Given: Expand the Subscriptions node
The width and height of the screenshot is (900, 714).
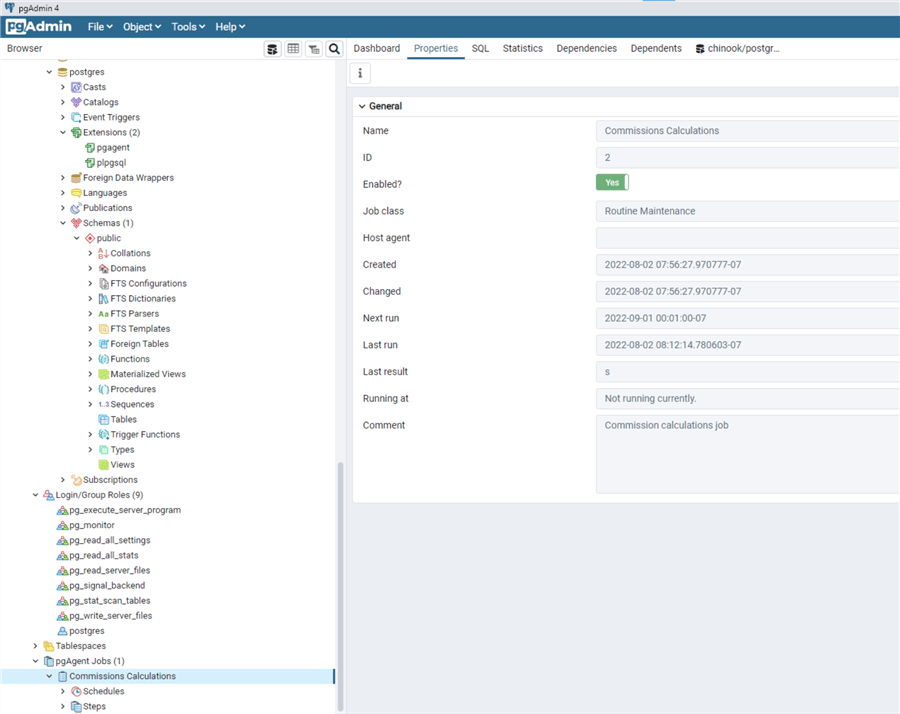Looking at the screenshot, I should [63, 480].
